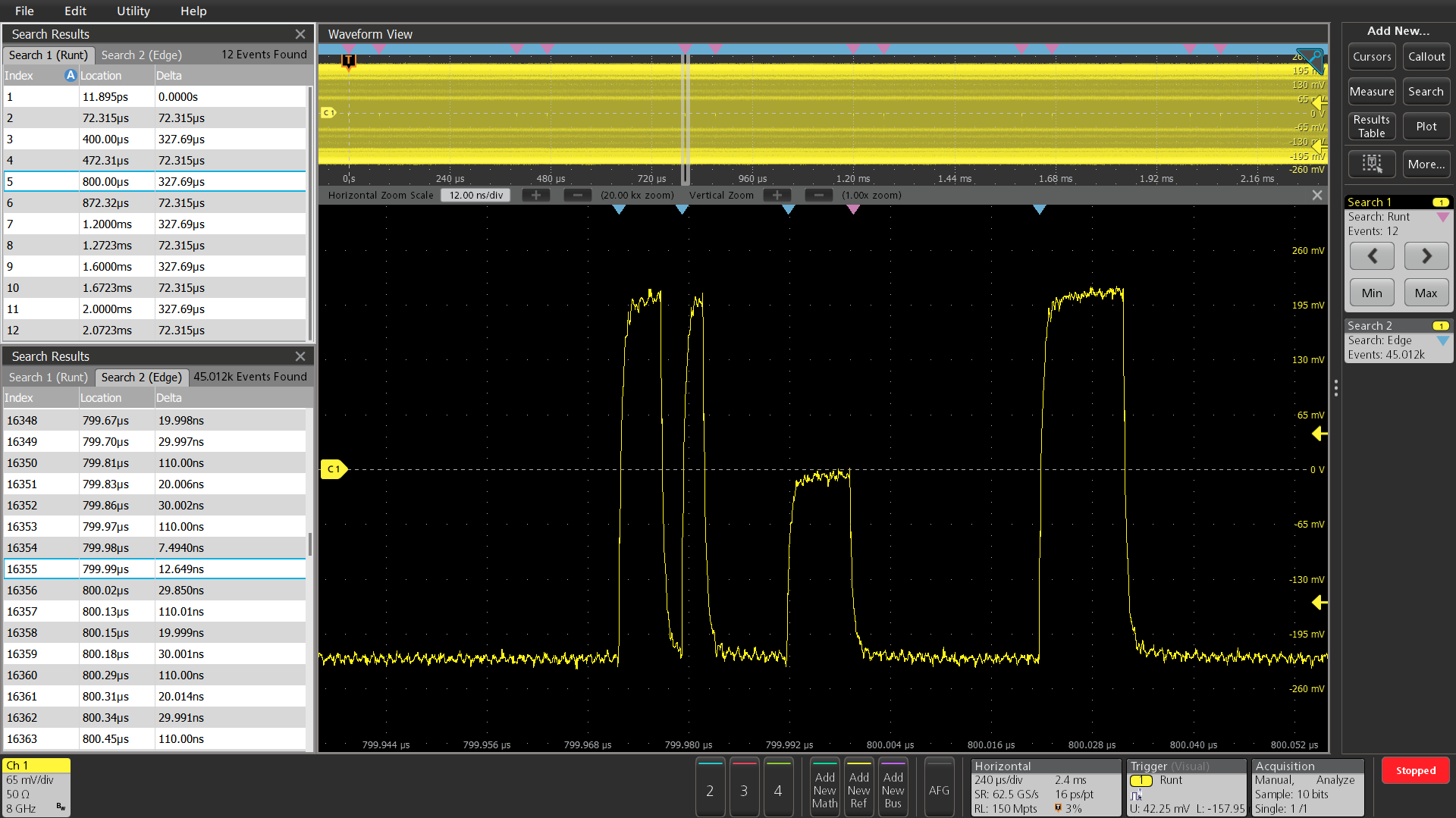Select the upper runt threshold arrow near 65 mV
Image resolution: width=1456 pixels, height=818 pixels.
pyautogui.click(x=1319, y=434)
